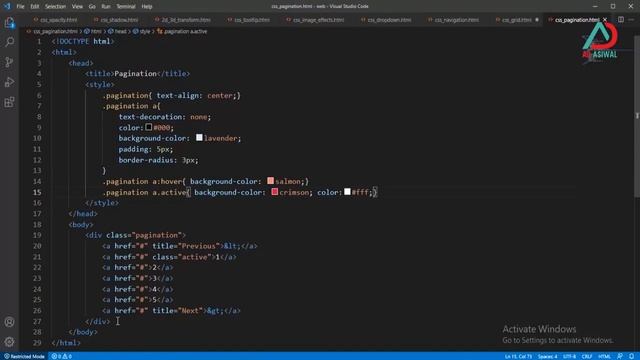The image size is (640, 360).
Task: Click the notifications bell in status bar
Action: point(631,356)
